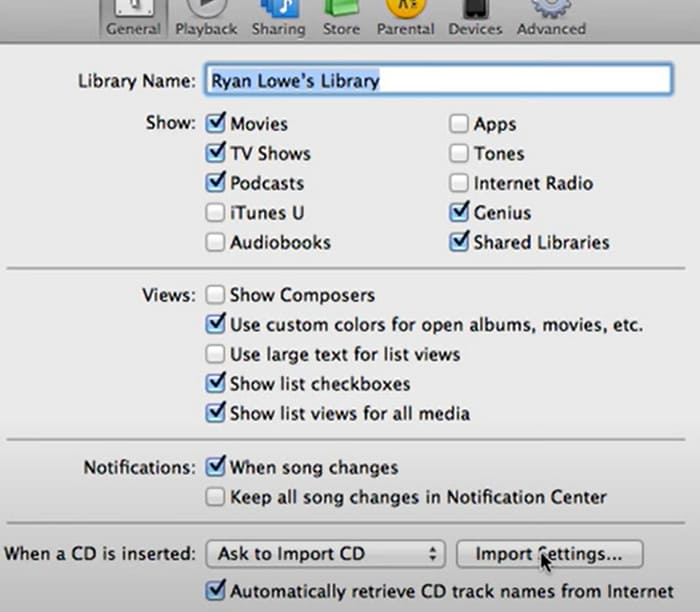Enable the Internet Radio checkbox
The width and height of the screenshot is (700, 612).
click(459, 183)
